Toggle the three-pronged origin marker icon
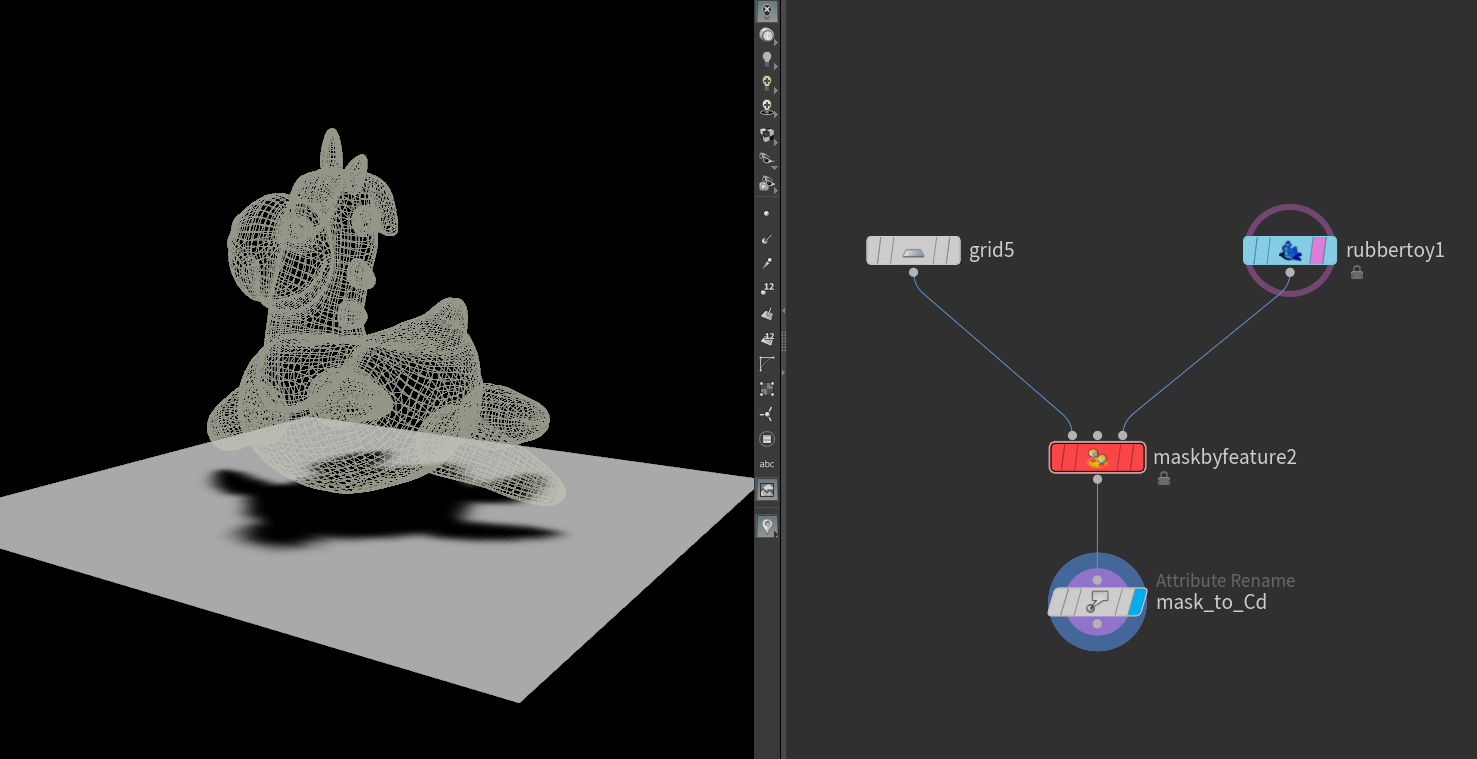 tap(767, 414)
